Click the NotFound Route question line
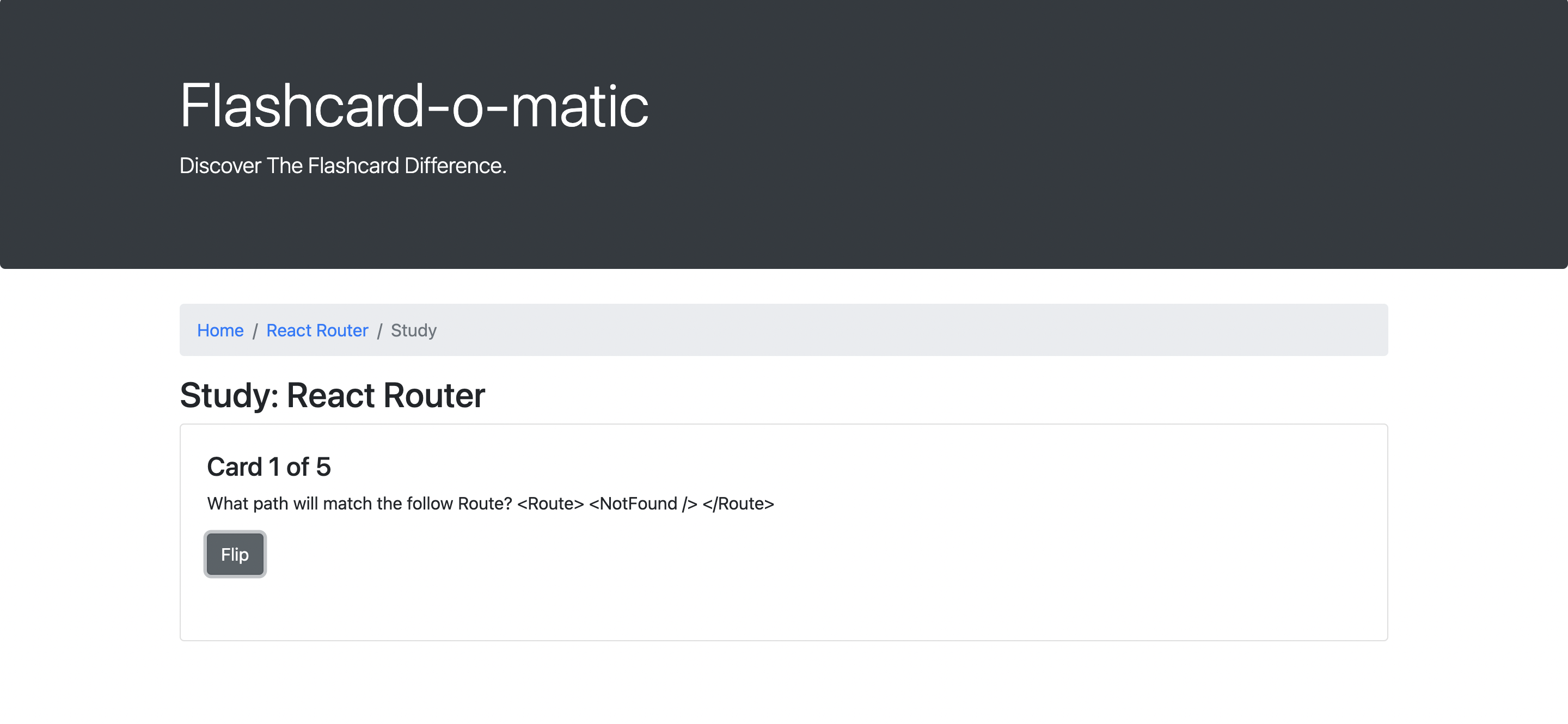Screen dimensions: 1568x724 490,503
